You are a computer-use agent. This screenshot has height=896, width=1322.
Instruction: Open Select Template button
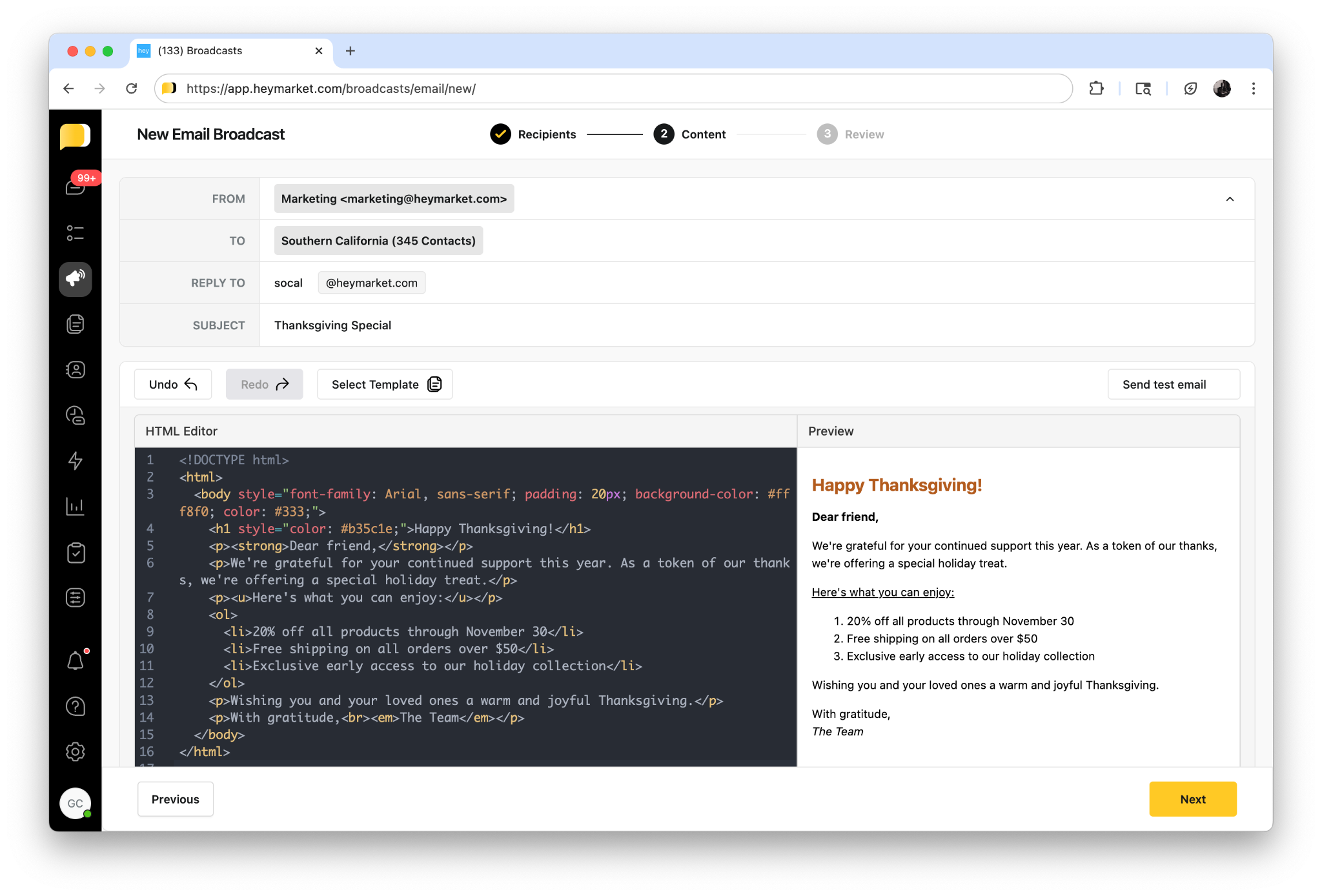pos(385,385)
